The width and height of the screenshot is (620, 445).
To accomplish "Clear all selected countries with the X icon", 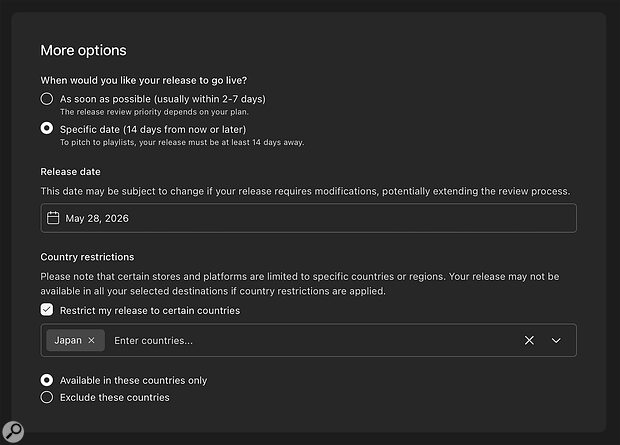I will pyautogui.click(x=529, y=340).
